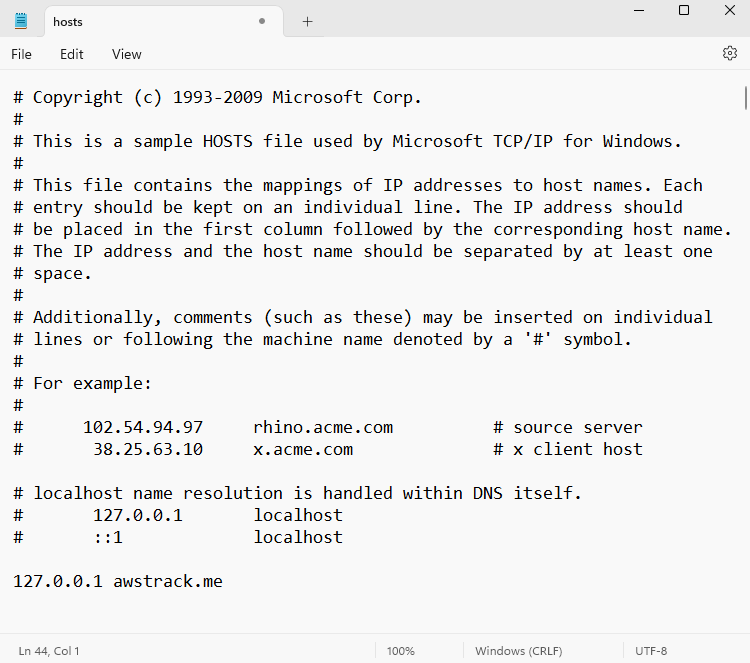Open Notepad settings gear icon

[729, 54]
